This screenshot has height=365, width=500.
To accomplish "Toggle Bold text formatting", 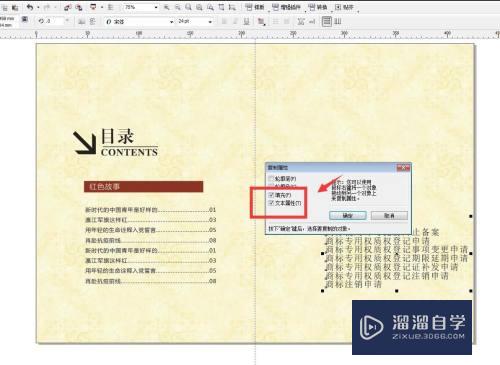I will [x=224, y=22].
